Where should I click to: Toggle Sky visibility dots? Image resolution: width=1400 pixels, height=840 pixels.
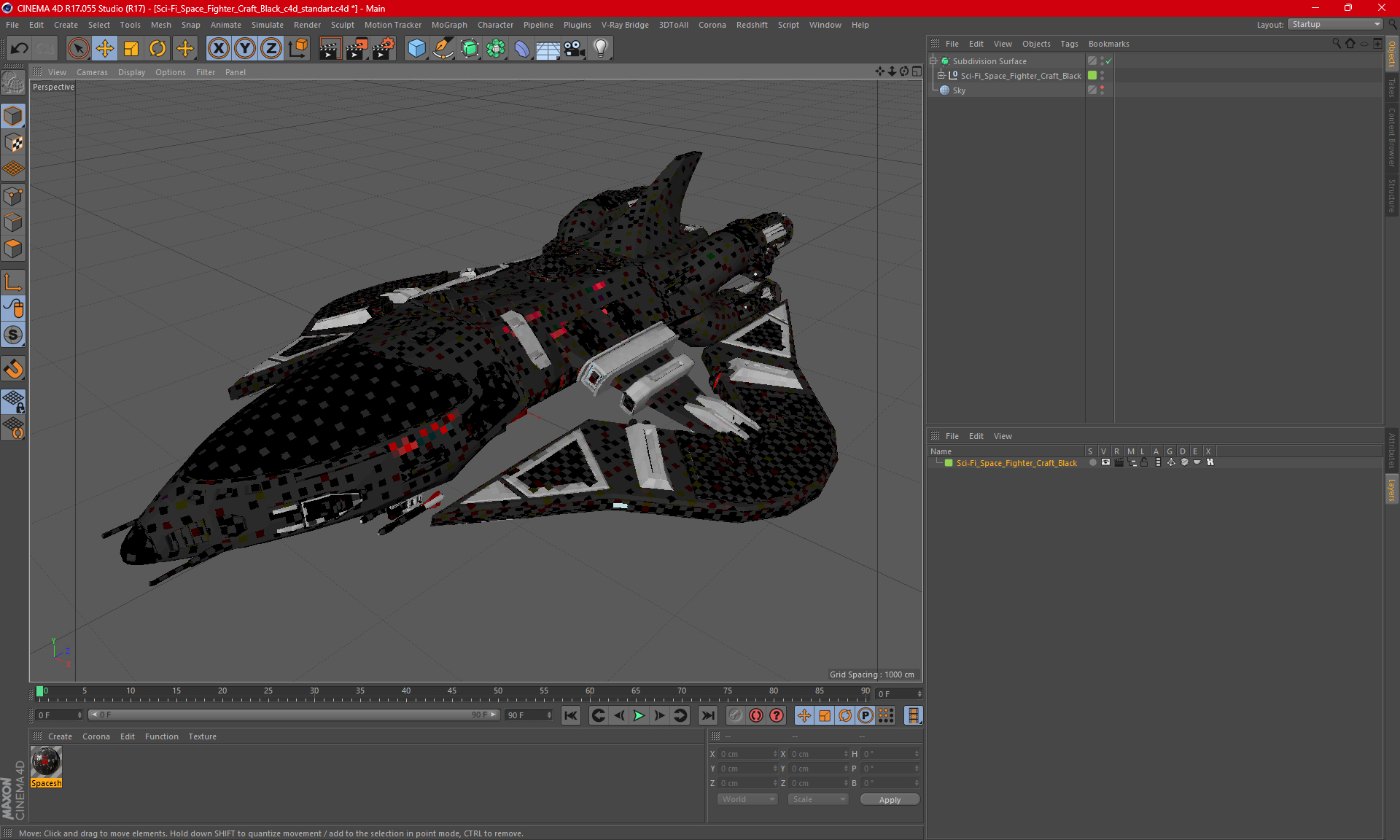coord(1102,90)
